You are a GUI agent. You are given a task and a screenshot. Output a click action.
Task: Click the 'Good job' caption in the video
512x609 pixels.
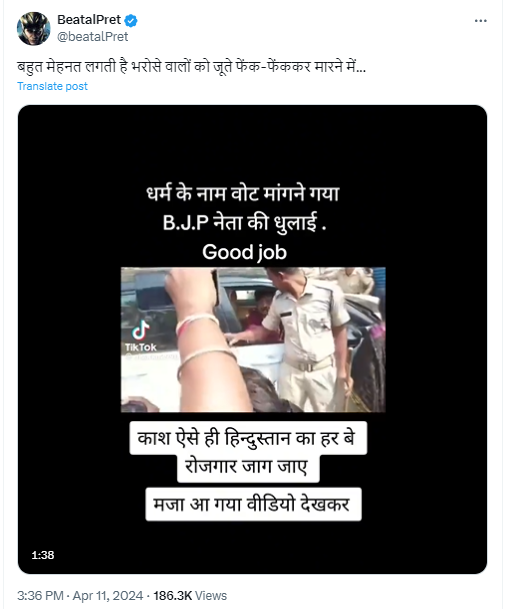[244, 252]
